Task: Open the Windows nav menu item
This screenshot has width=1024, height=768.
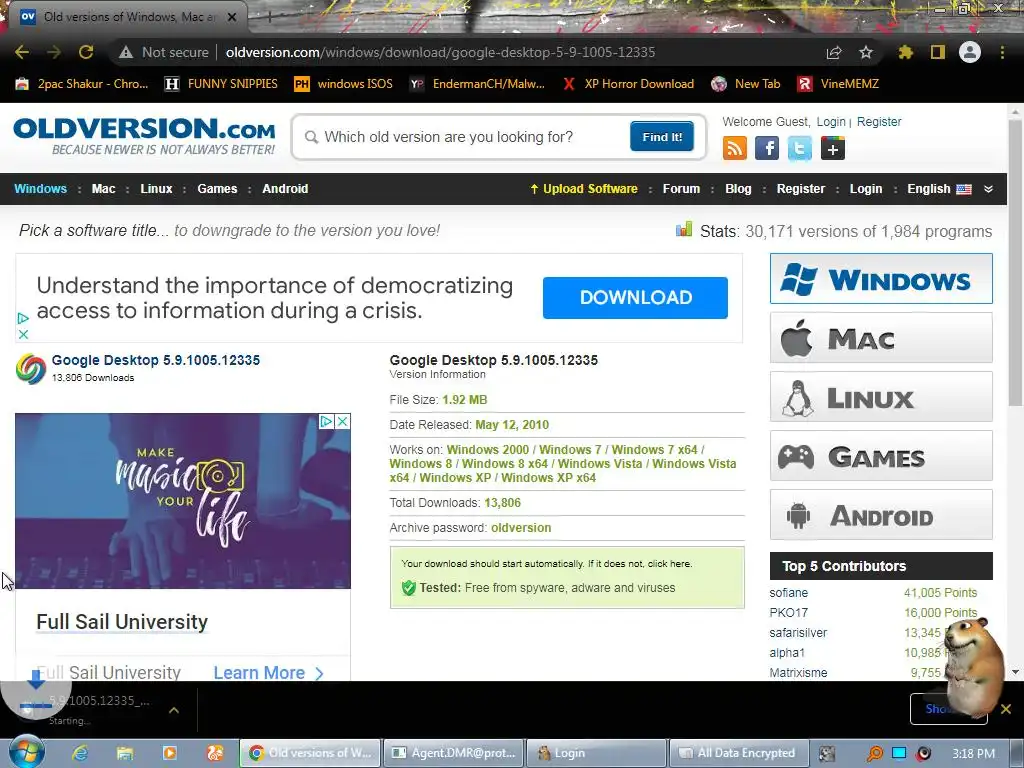Action: tap(40, 189)
